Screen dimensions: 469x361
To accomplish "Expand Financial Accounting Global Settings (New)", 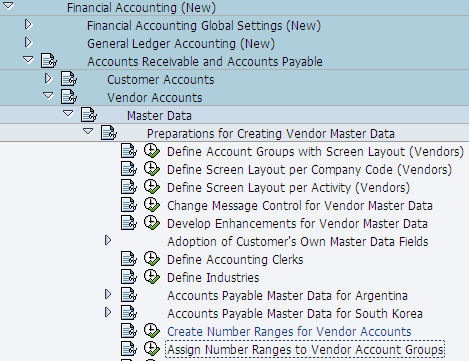I will point(28,24).
